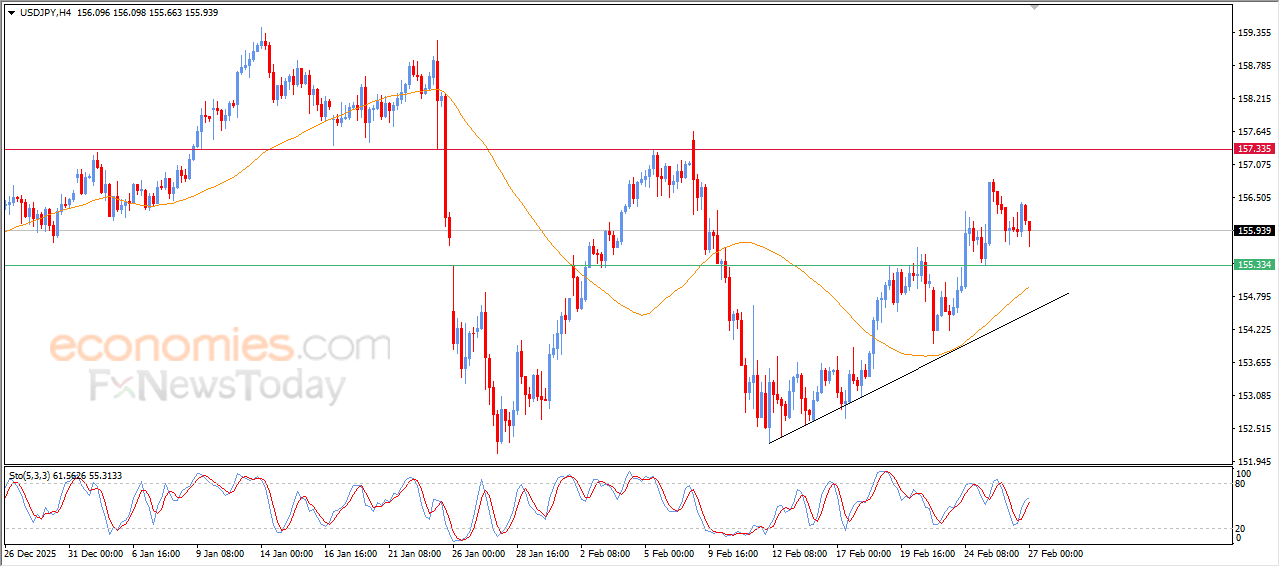Click the stochastic 100 level label

tap(1244, 473)
